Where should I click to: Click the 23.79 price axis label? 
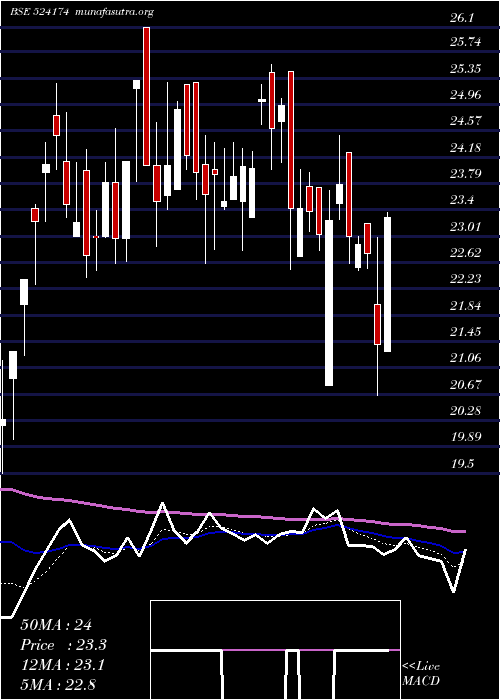[x=466, y=174]
